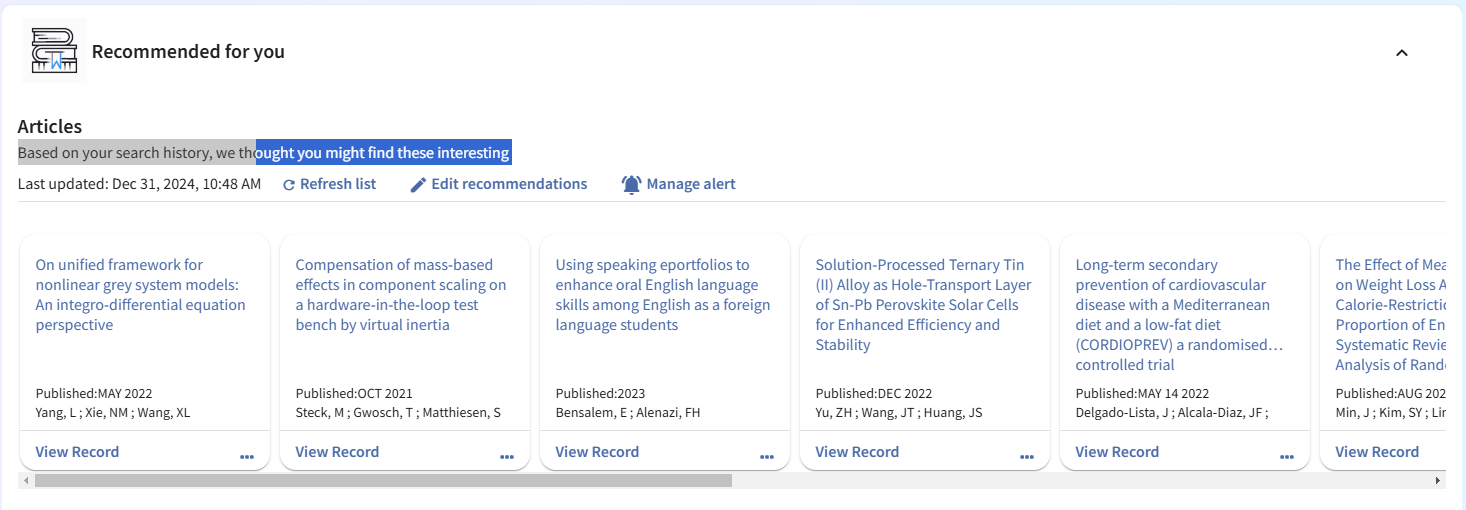Click the Articles heading
1466x510 pixels.
pyautogui.click(x=50, y=127)
